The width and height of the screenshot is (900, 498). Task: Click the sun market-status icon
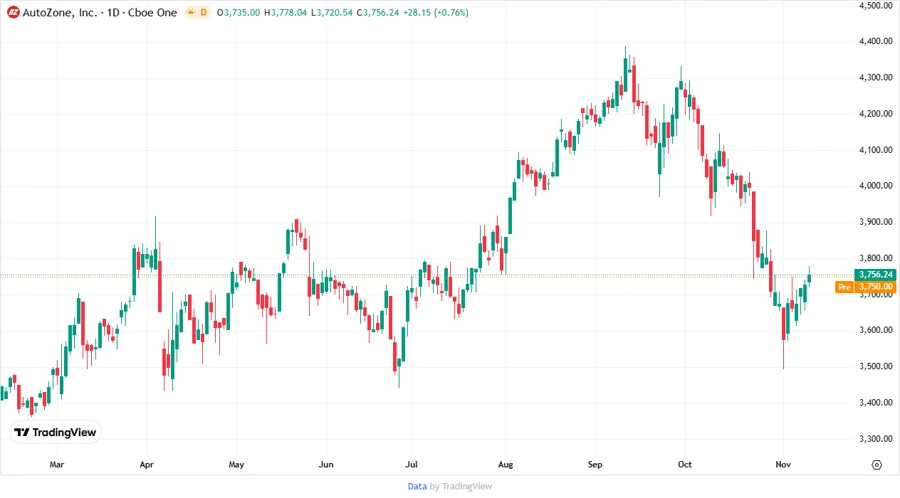pos(191,13)
